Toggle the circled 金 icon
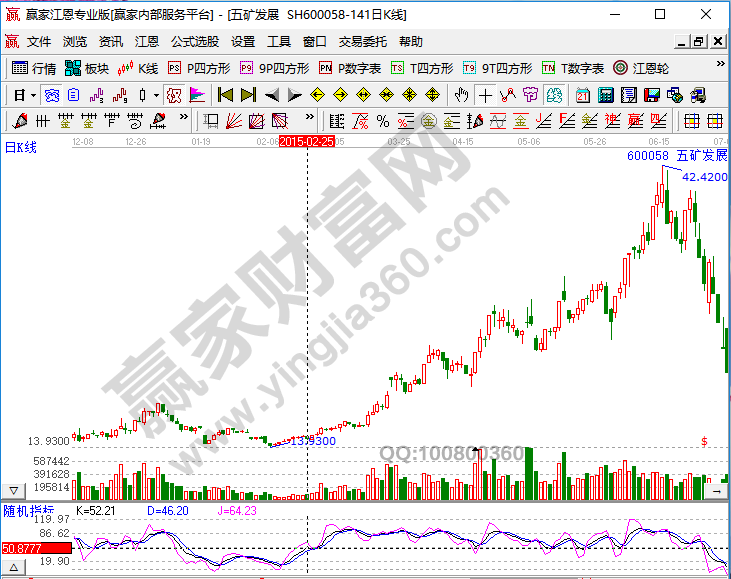This screenshot has height=579, width=731. (428, 121)
